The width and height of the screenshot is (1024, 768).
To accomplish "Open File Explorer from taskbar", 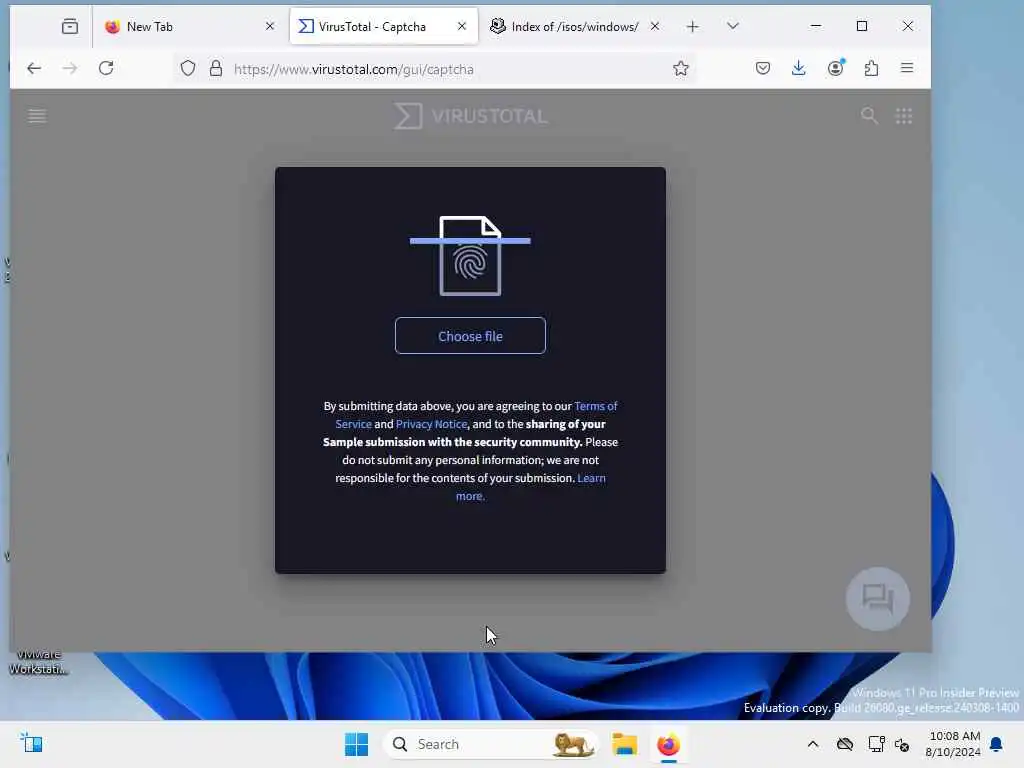I will point(624,744).
